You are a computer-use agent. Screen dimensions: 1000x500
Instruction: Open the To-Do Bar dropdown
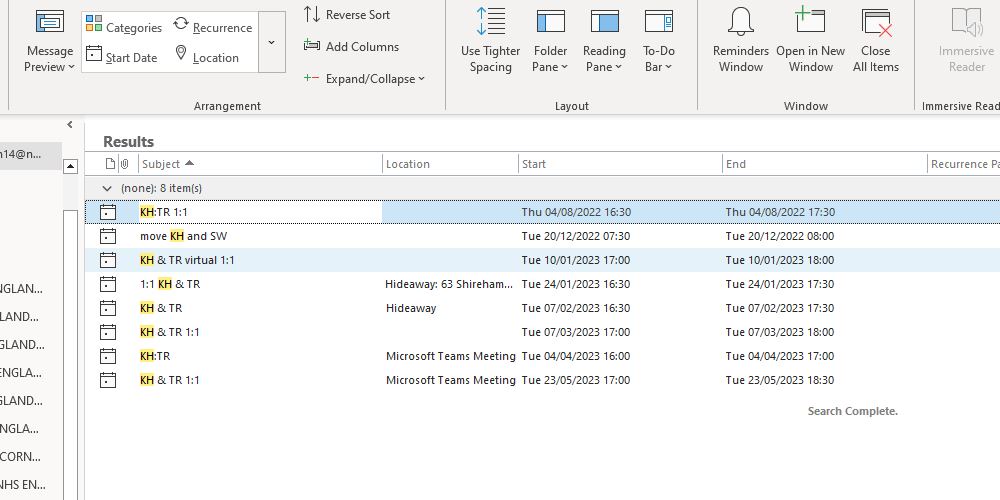pyautogui.click(x=658, y=59)
